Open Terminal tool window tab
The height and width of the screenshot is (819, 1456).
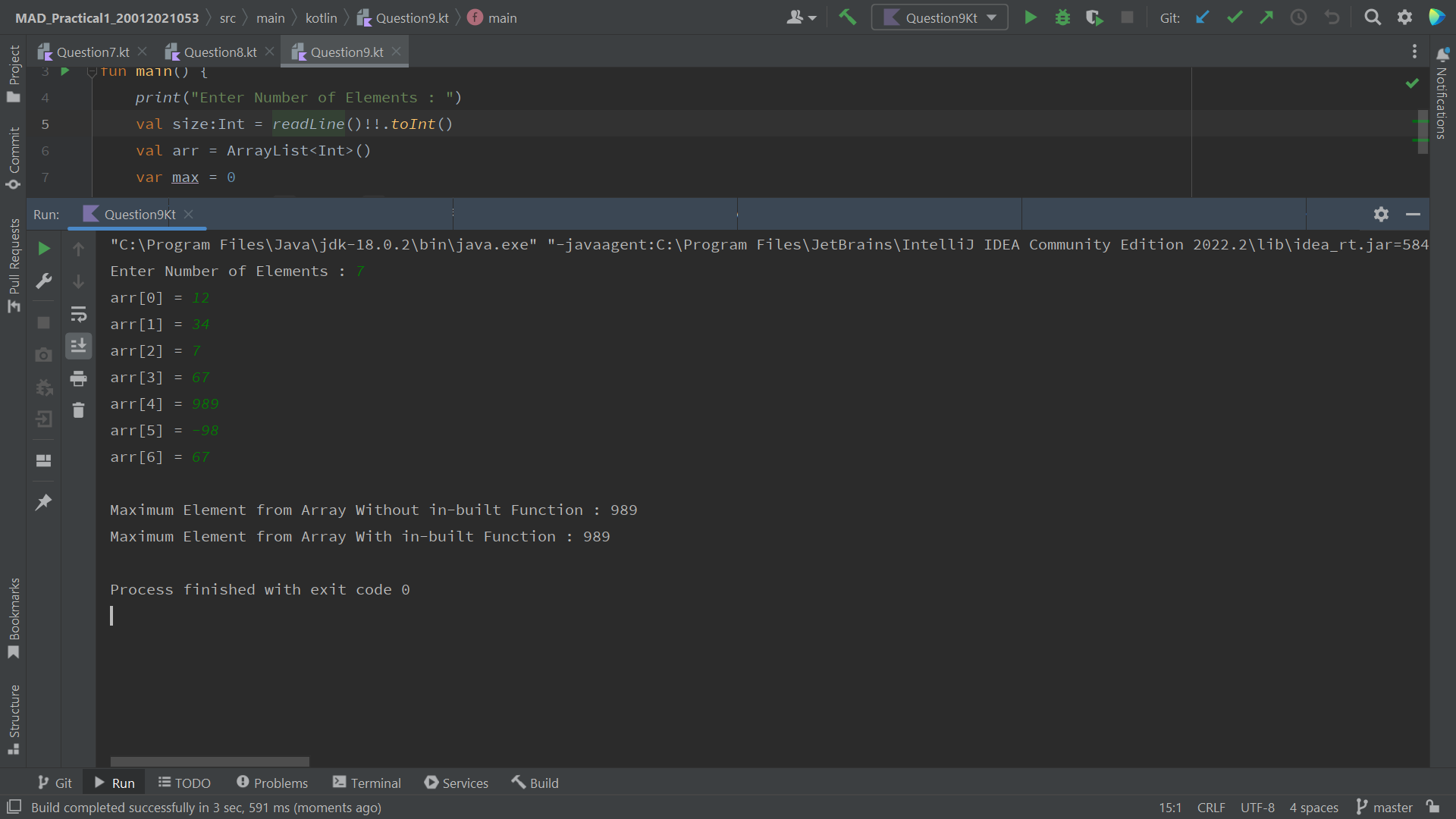(x=367, y=783)
